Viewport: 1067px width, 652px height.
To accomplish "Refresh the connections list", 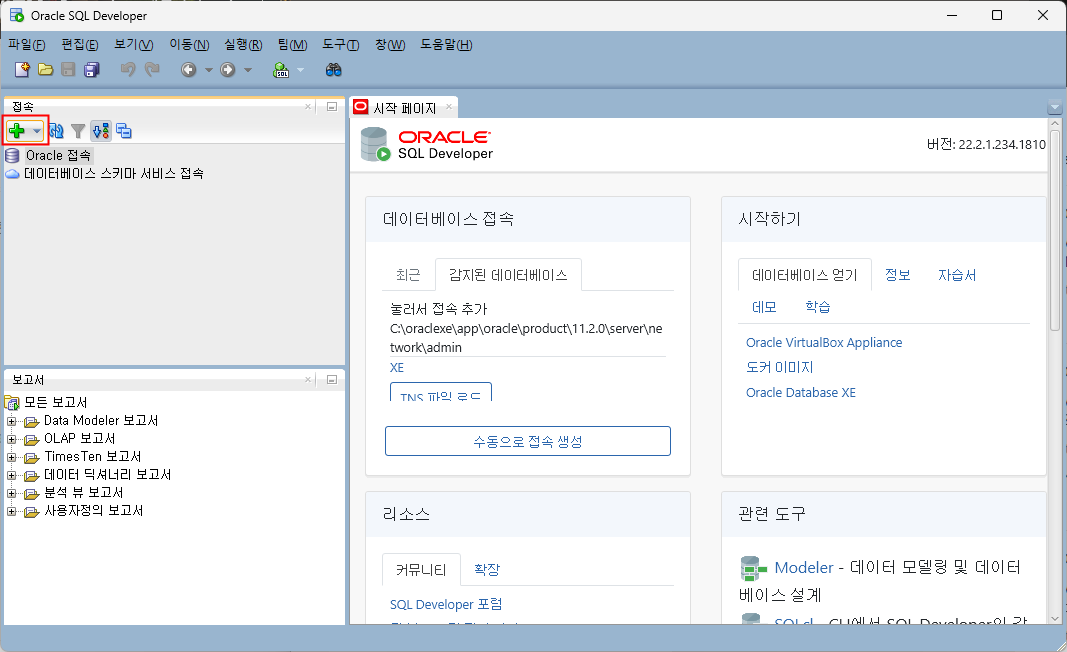I will coord(56,130).
